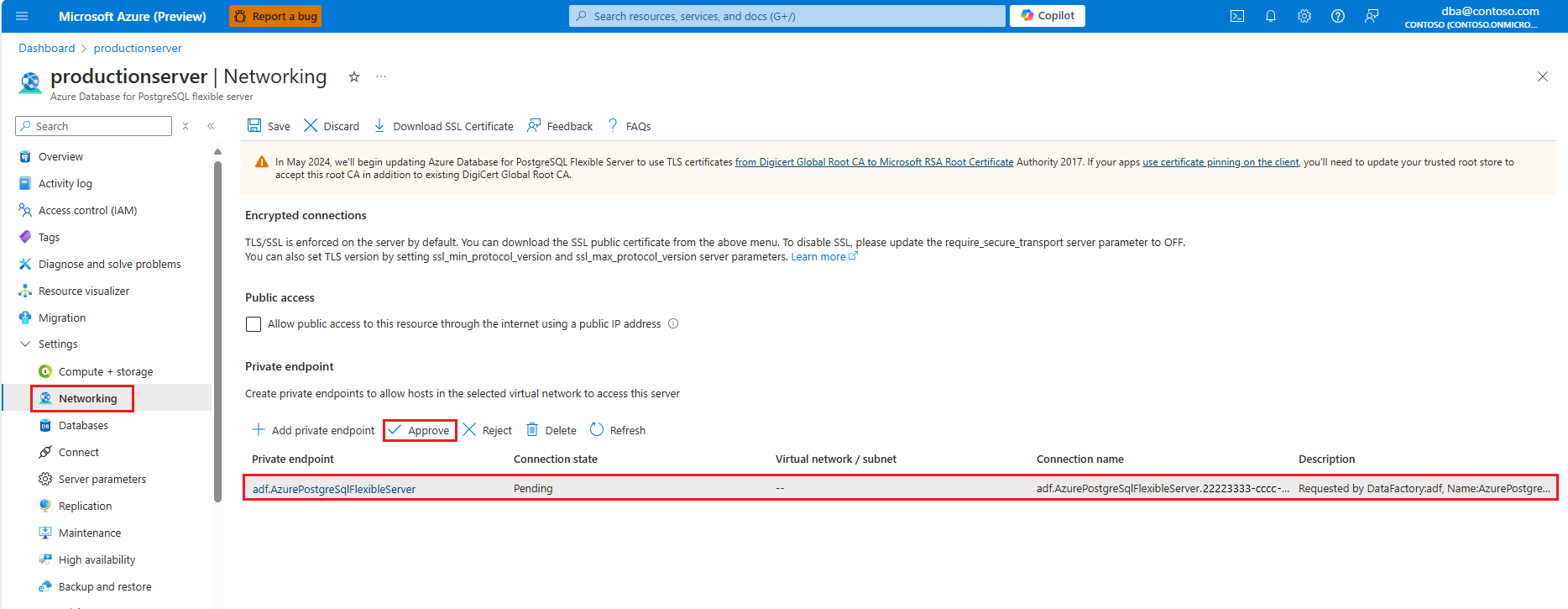The width and height of the screenshot is (1568, 609).
Task: Click the Virtual network / subnet column header
Action: pos(836,459)
